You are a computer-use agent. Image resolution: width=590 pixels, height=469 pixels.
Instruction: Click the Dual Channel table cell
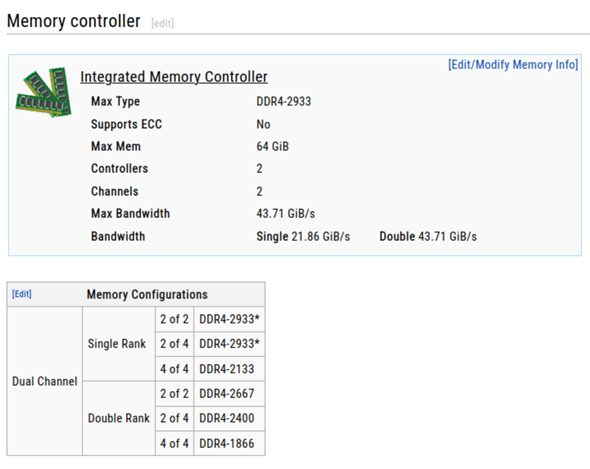[x=45, y=381]
